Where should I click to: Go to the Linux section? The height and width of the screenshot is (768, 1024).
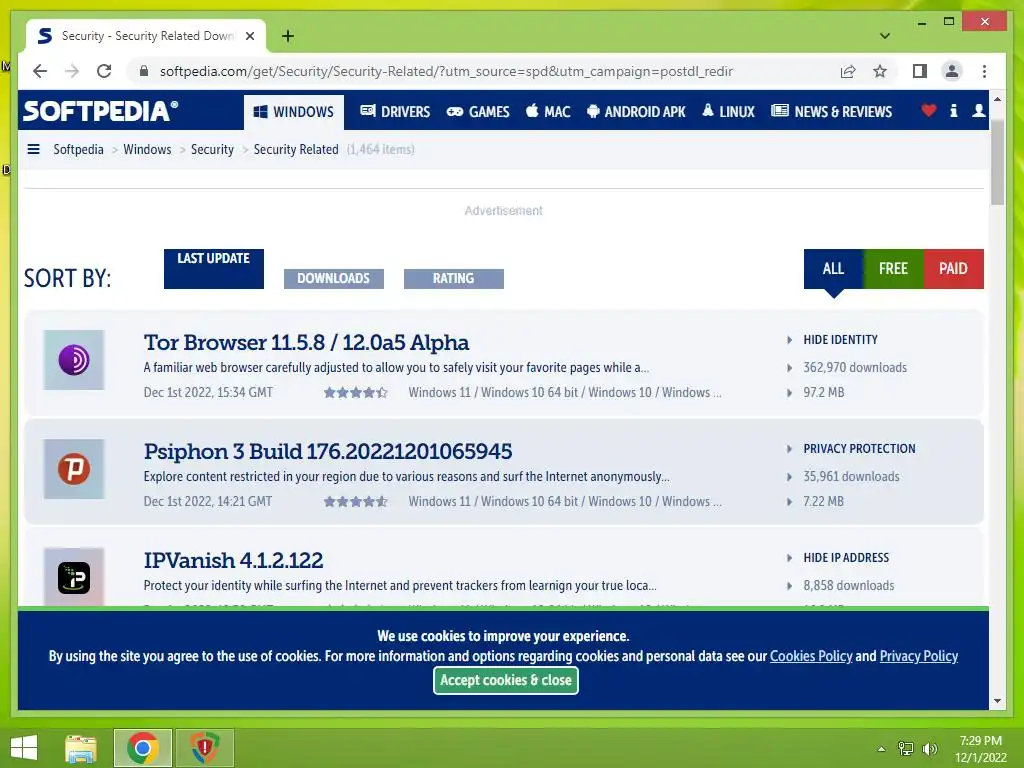click(728, 112)
